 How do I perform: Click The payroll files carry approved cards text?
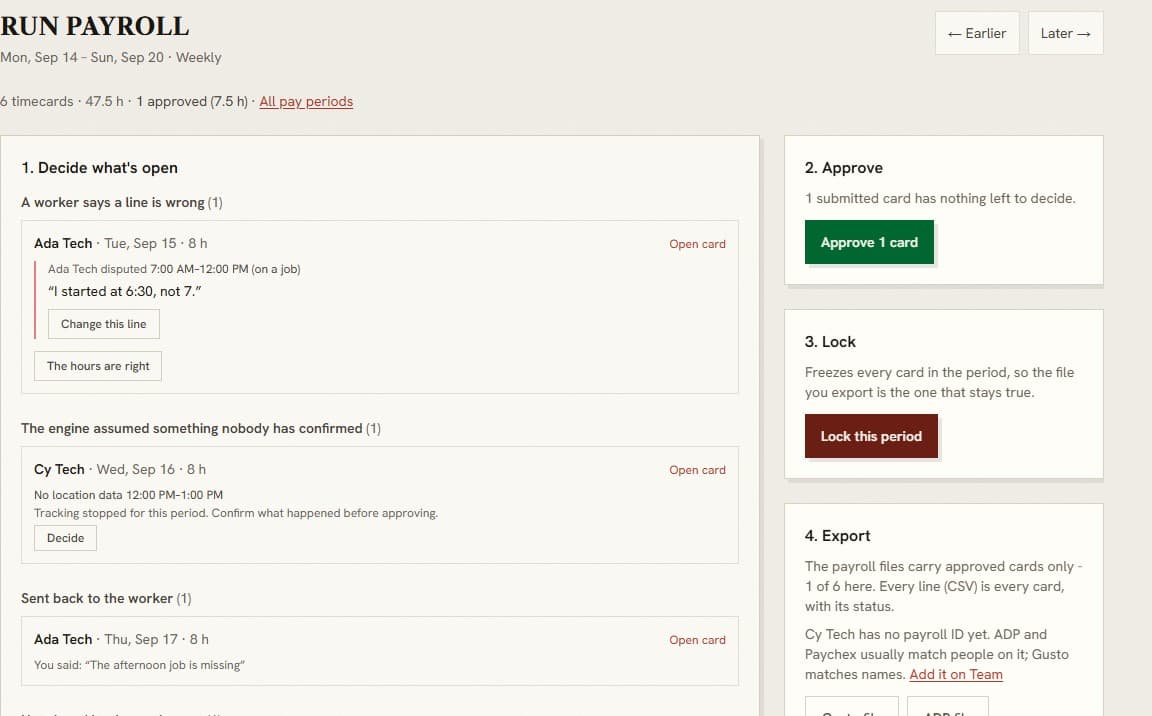[943, 586]
